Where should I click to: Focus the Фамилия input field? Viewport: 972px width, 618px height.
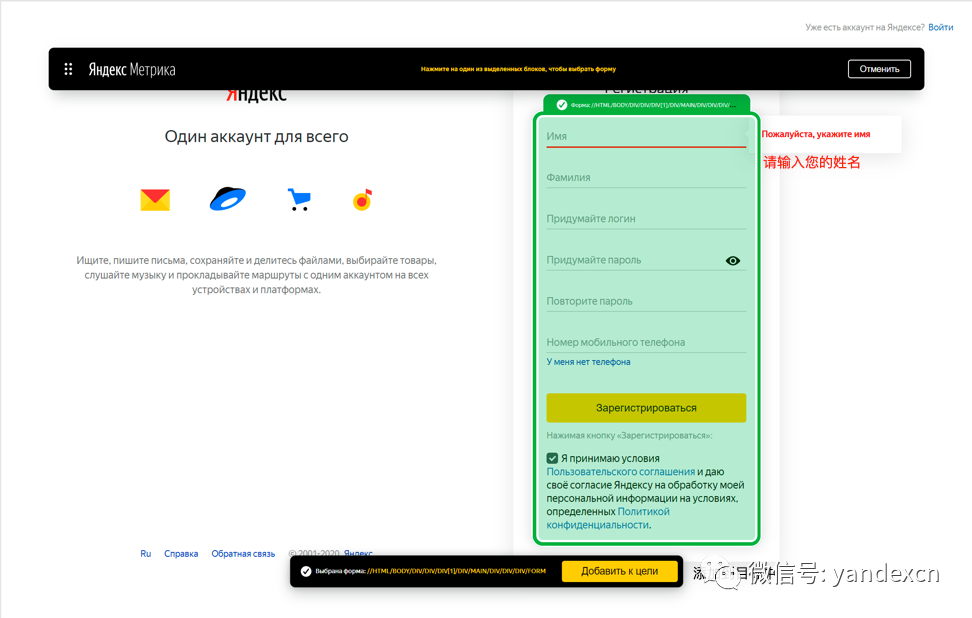click(x=646, y=177)
